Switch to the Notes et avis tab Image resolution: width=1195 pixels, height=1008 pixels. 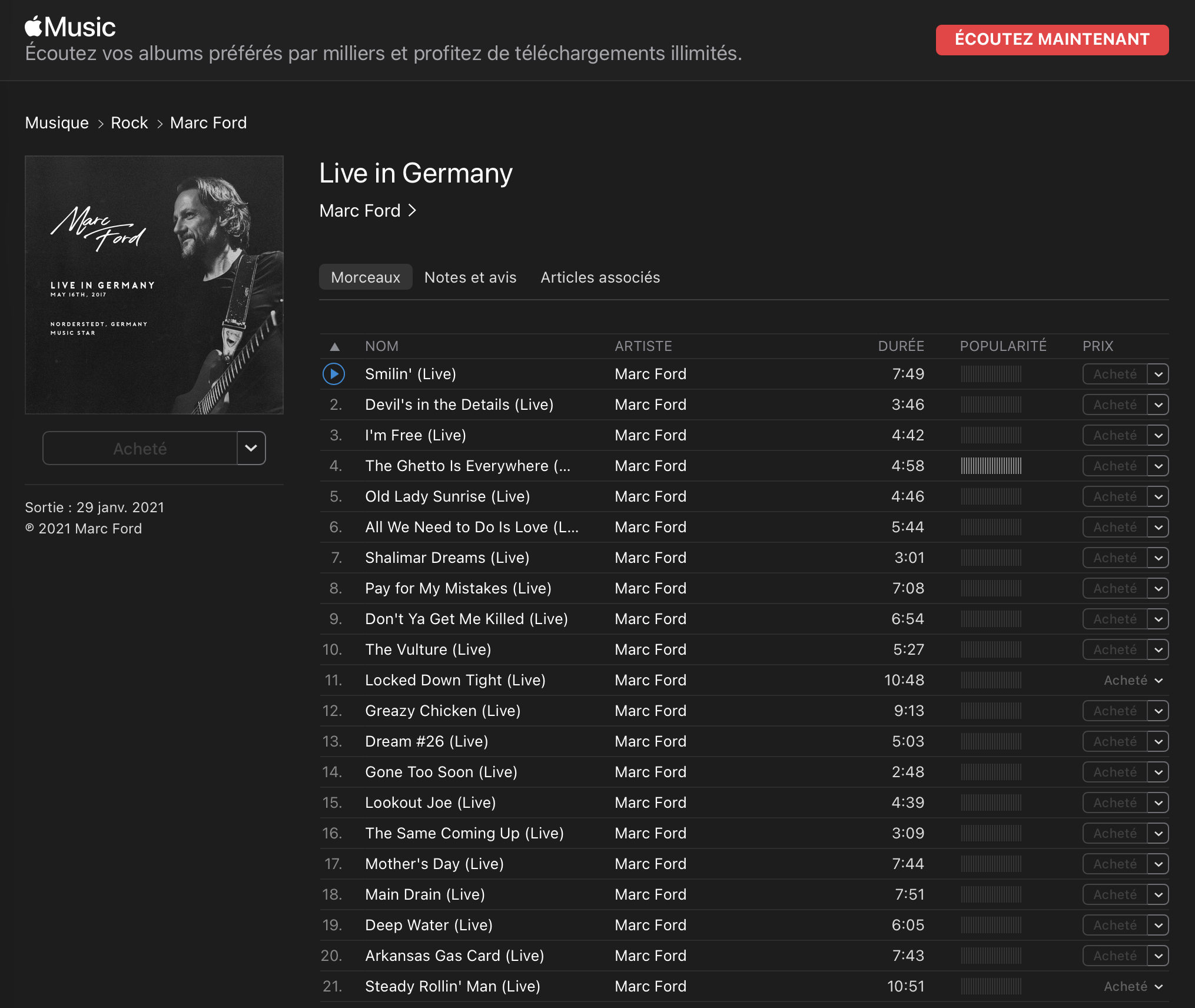(470, 277)
